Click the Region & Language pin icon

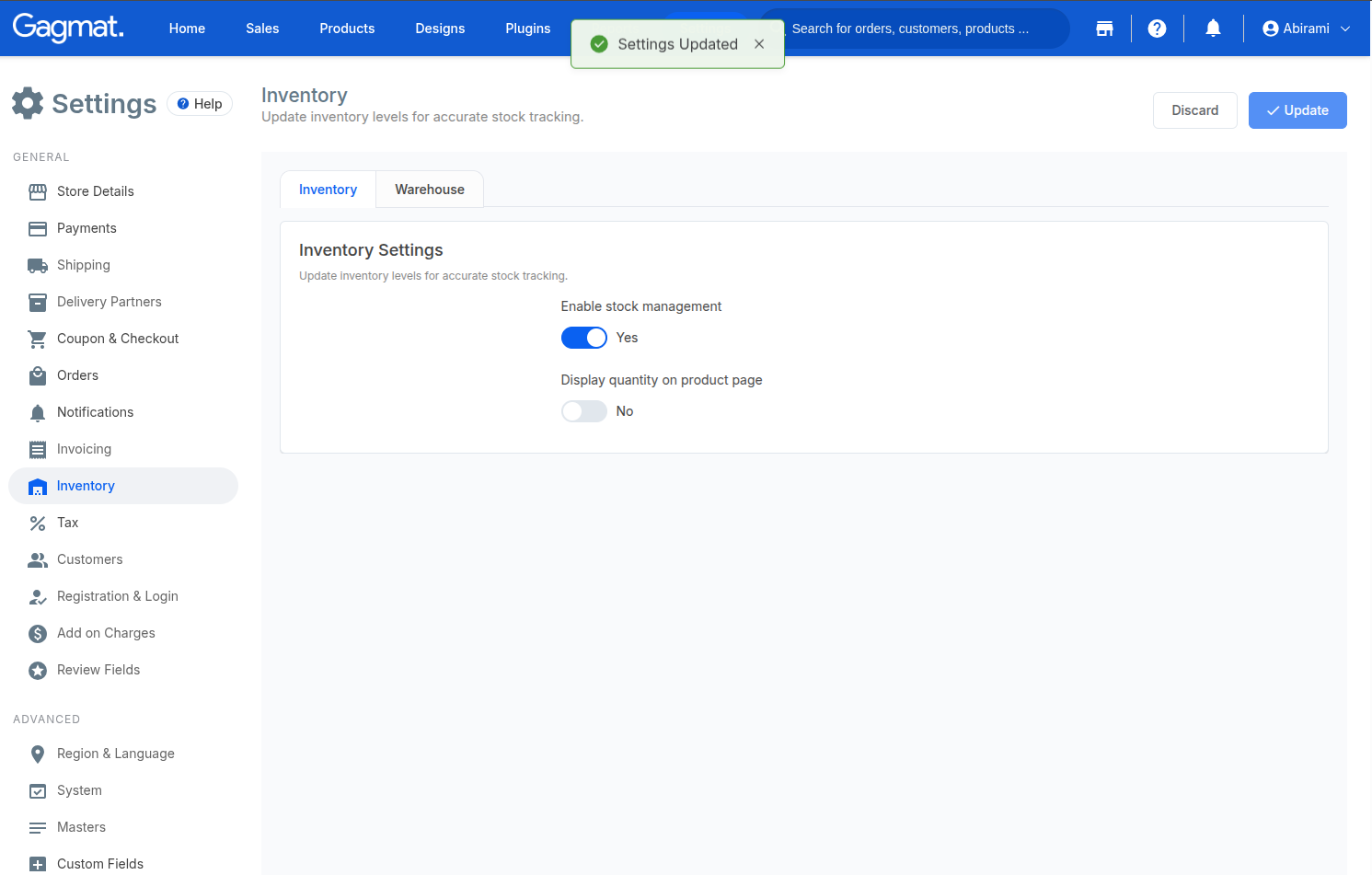pyautogui.click(x=38, y=754)
